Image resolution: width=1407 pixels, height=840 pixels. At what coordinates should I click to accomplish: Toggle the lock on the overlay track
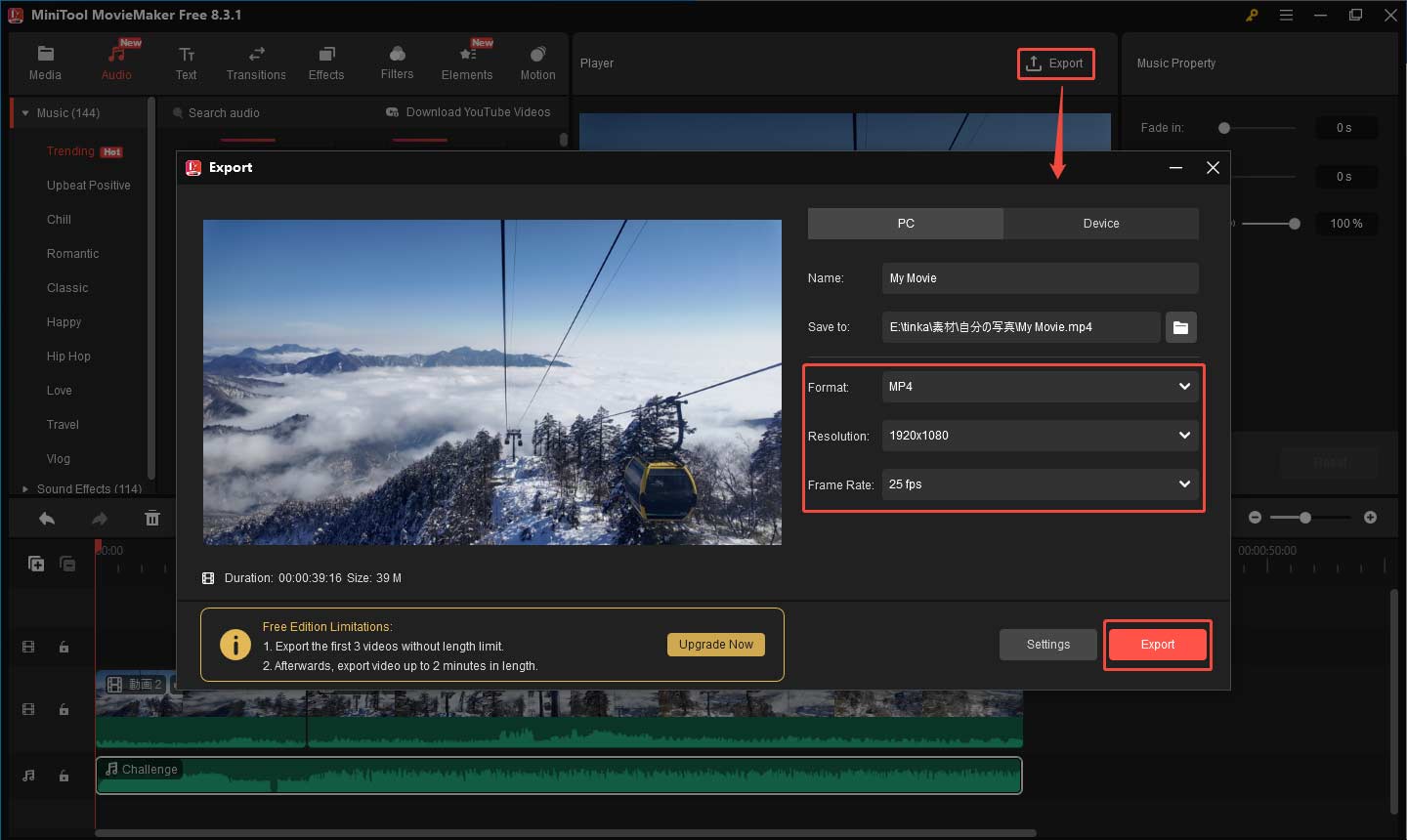(x=64, y=647)
